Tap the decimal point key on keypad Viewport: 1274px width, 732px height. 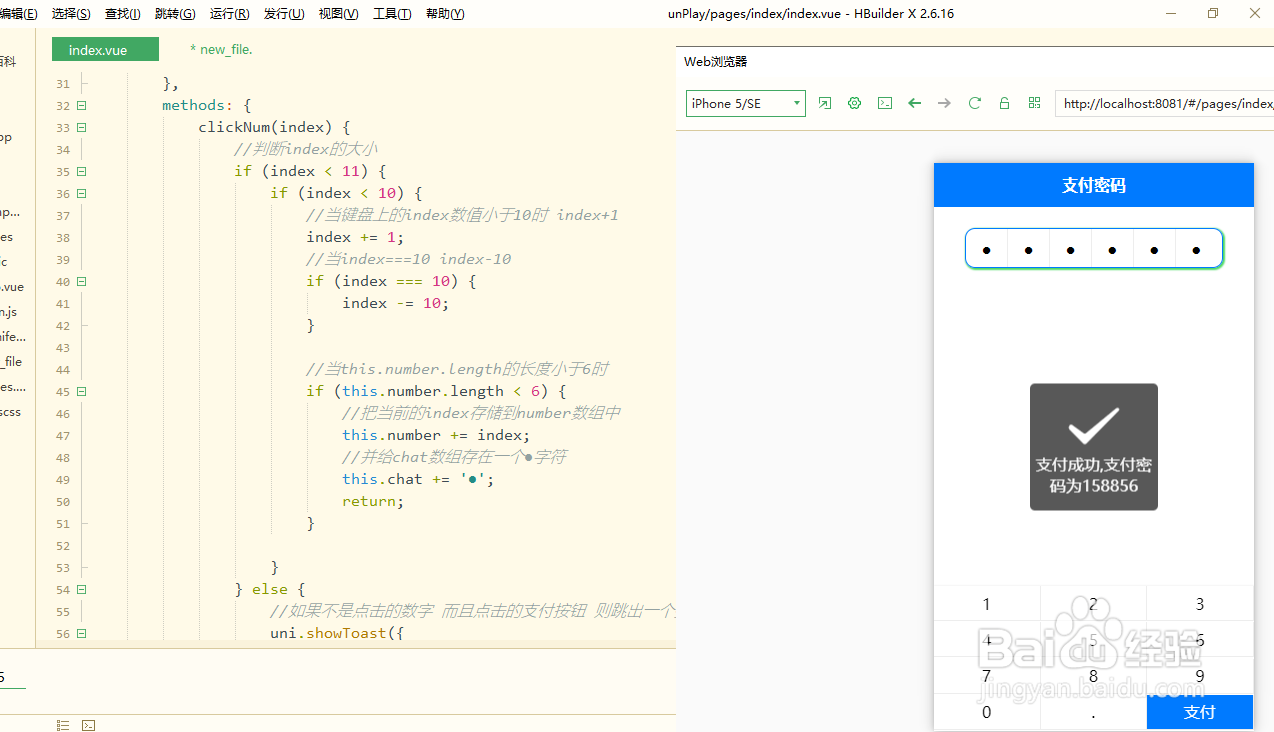click(1093, 712)
